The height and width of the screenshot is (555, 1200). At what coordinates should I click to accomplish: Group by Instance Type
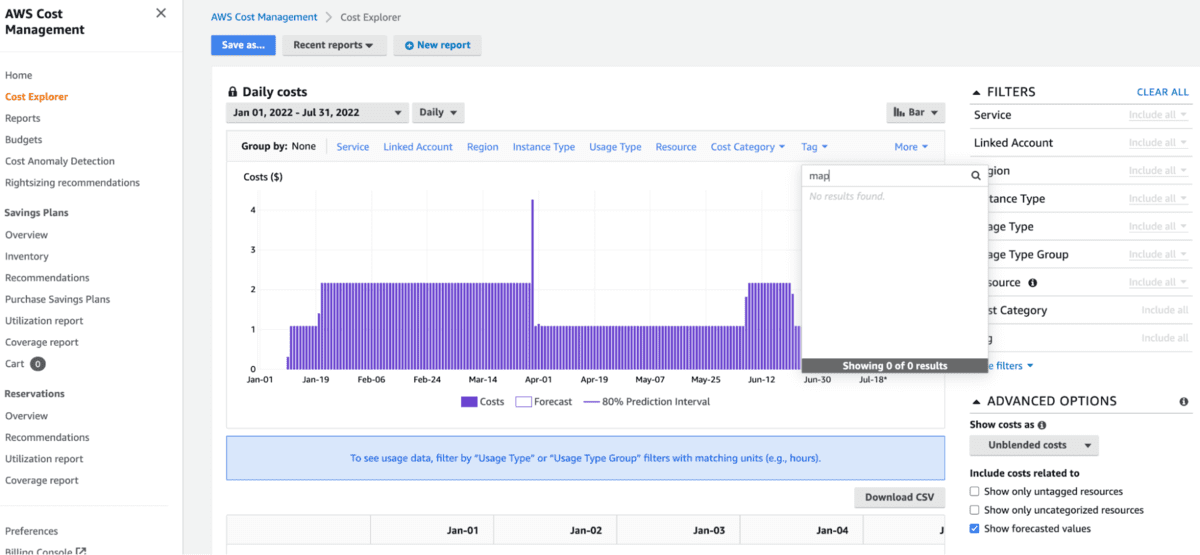click(x=543, y=147)
